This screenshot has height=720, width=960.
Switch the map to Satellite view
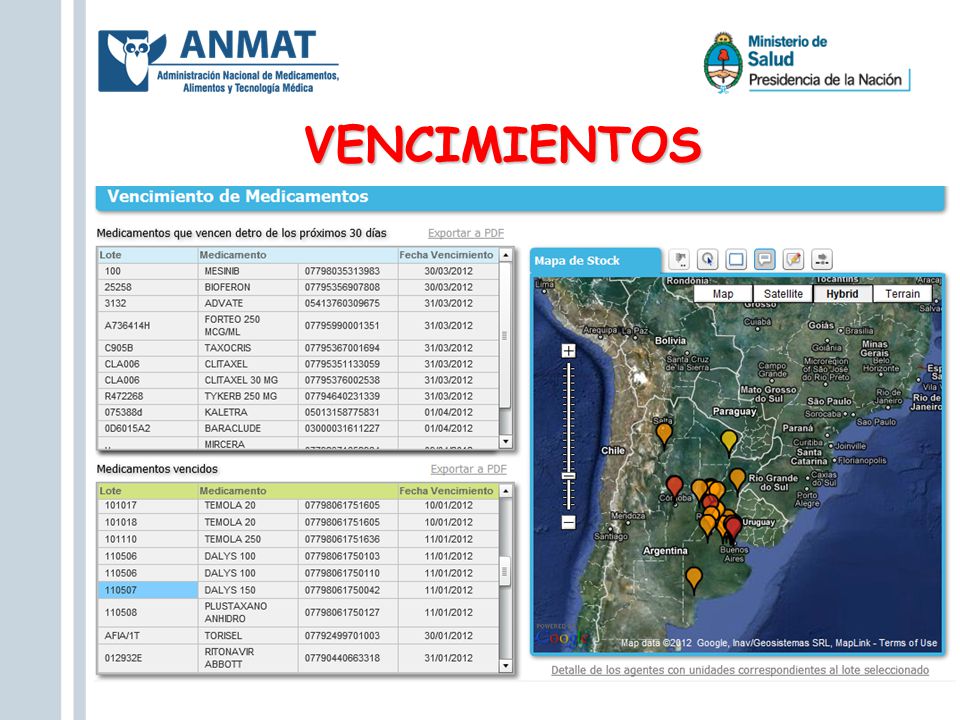782,294
